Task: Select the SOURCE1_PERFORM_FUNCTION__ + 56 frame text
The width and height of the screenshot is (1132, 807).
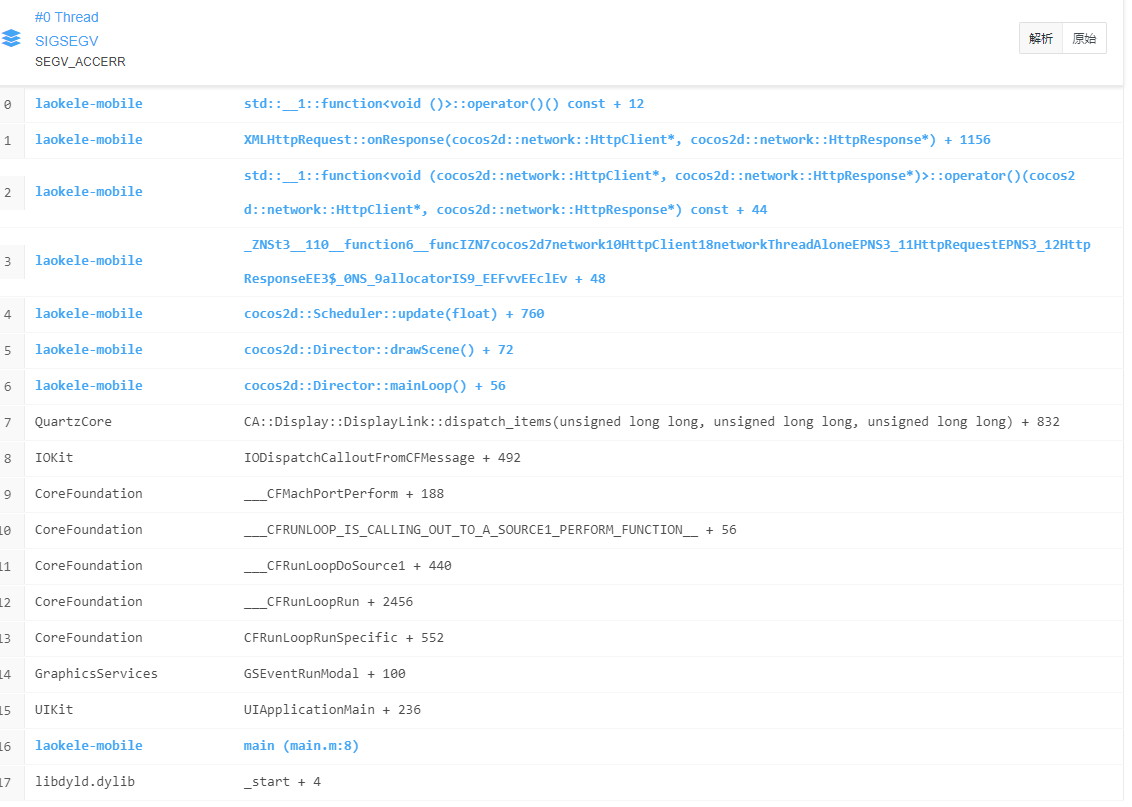Action: tap(490, 530)
